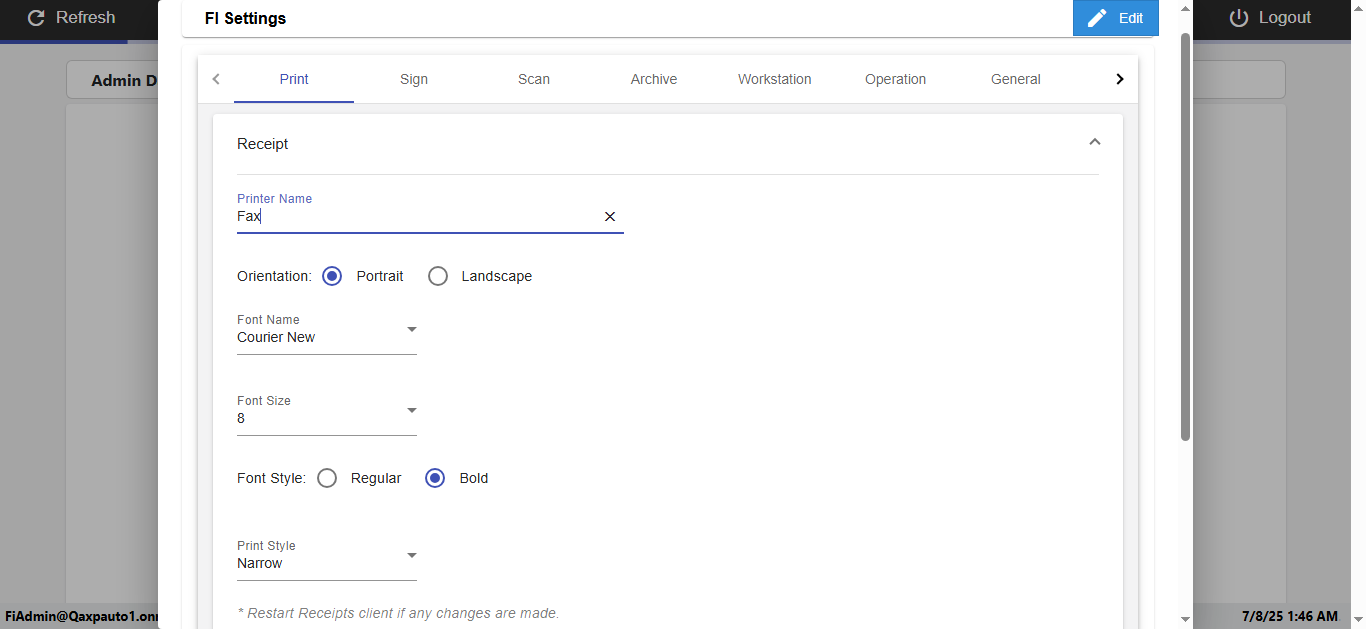
Task: Open the Workstation tab
Action: (775, 79)
